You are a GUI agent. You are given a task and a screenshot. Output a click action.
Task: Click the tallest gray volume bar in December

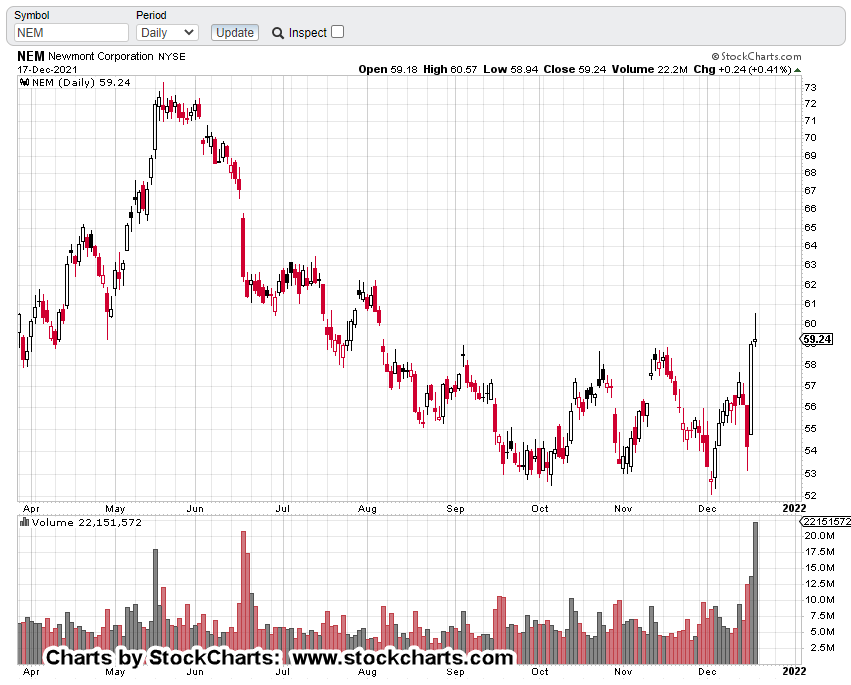tap(756, 592)
